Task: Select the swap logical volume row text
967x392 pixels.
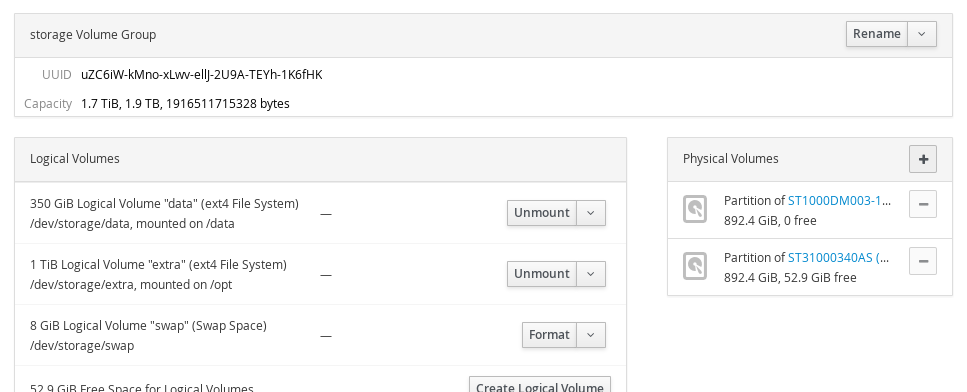Action: click(x=148, y=335)
